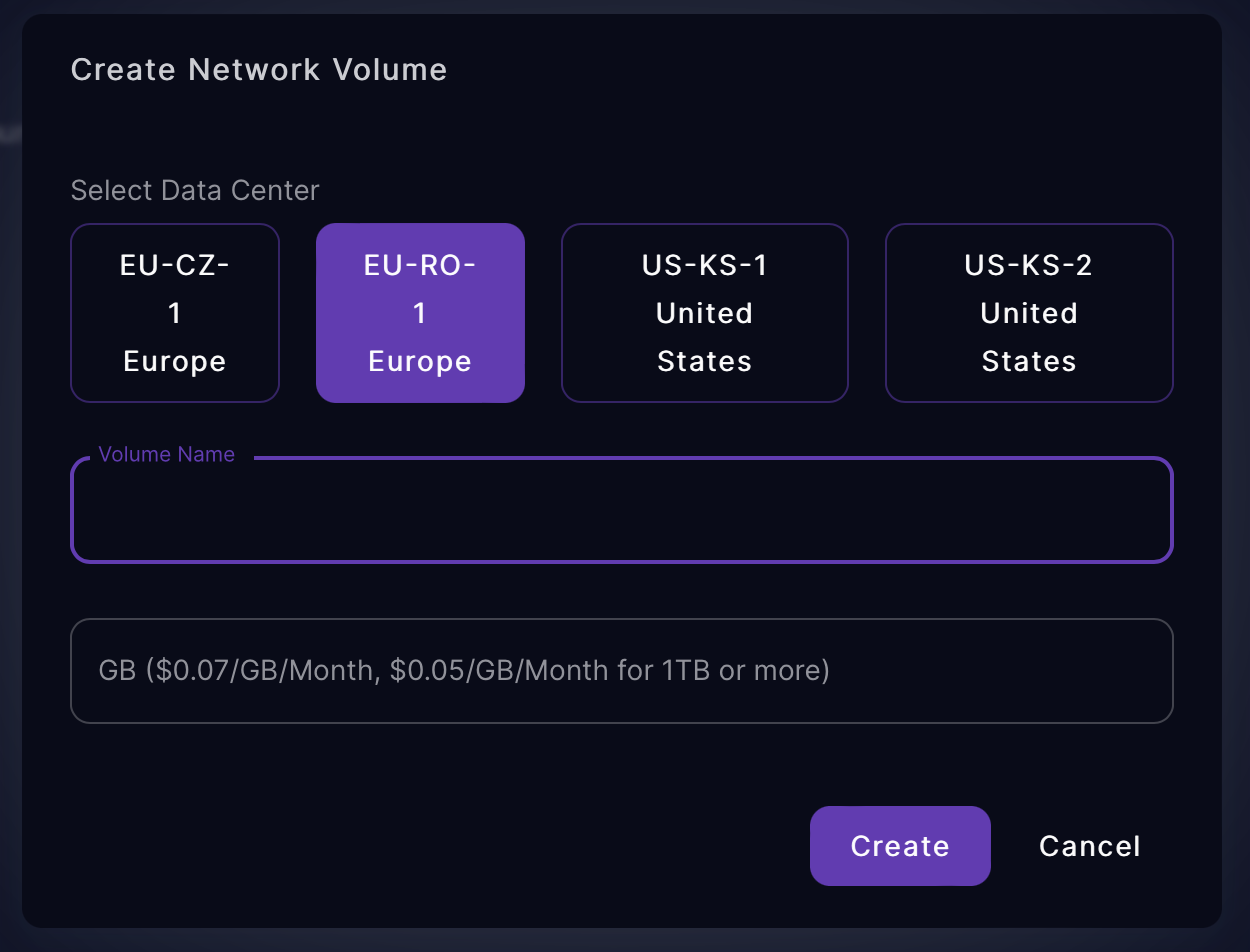
Task: Select US-KS-2 United States data center
Action: [x=1028, y=312]
